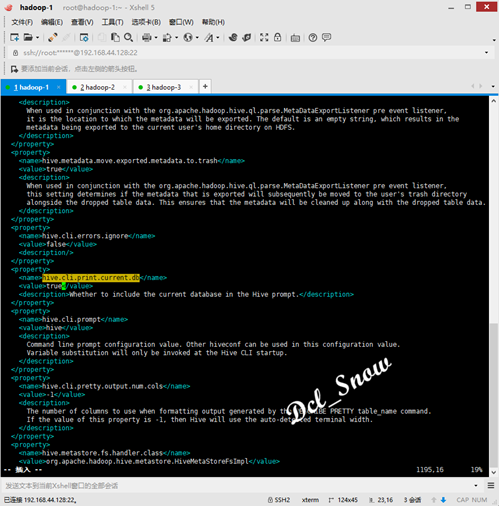Switch to the hadoop-3 tab
Screen dimensions: 499x506
click(x=164, y=87)
